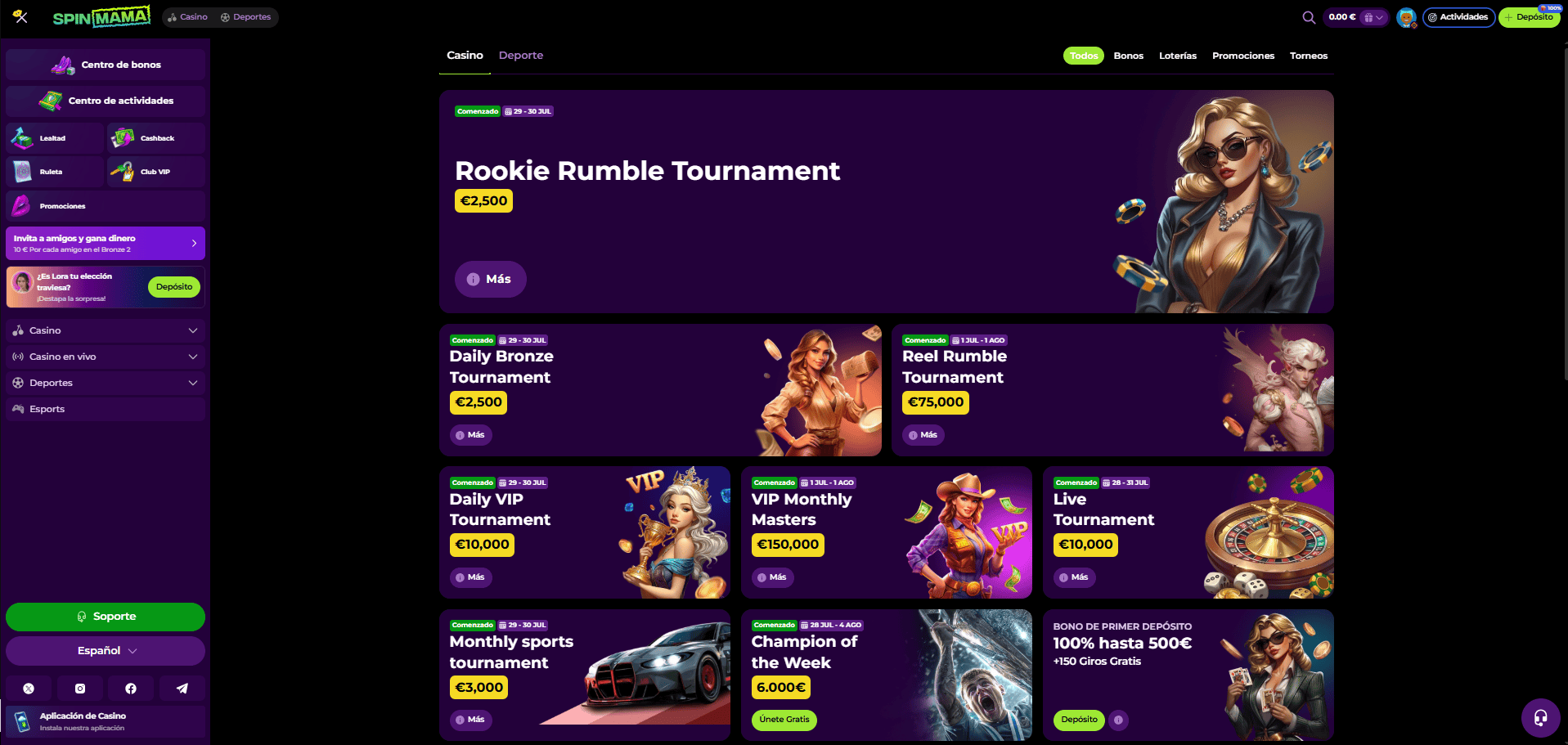Switch to the Deporte tab
The width and height of the screenshot is (1568, 745).
(521, 56)
